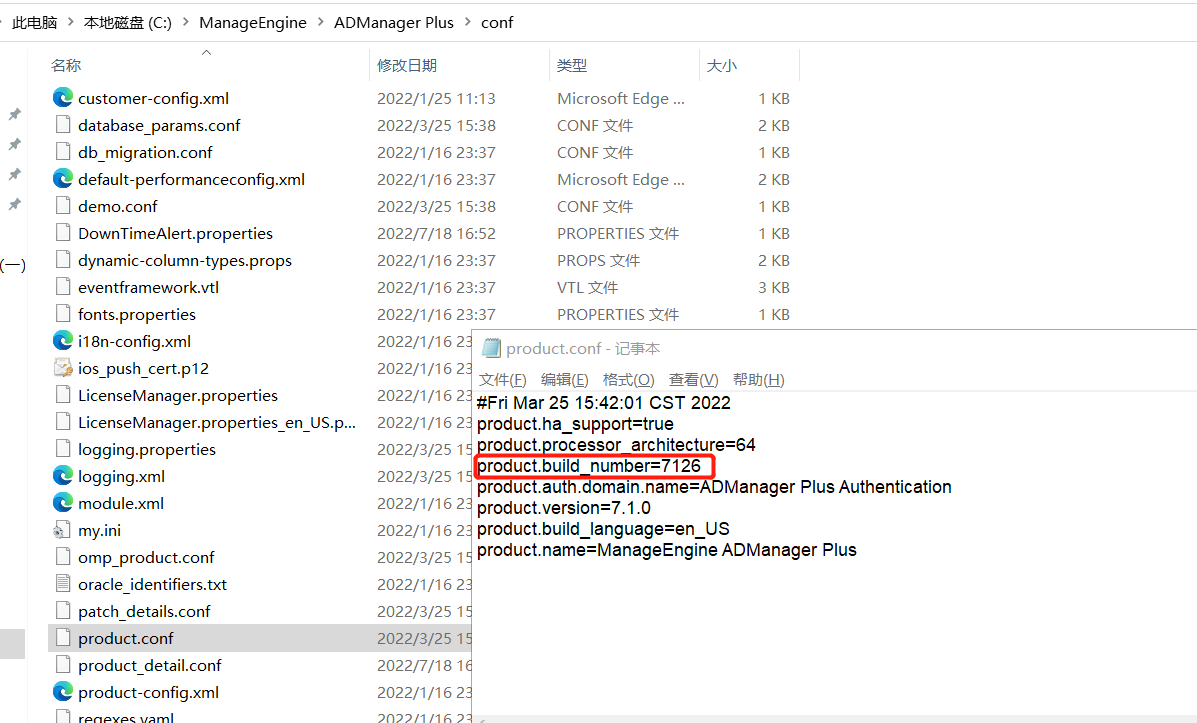The height and width of the screenshot is (723, 1197).
Task: Click the line product.build_number=7126 in Notepad
Action: click(589, 466)
